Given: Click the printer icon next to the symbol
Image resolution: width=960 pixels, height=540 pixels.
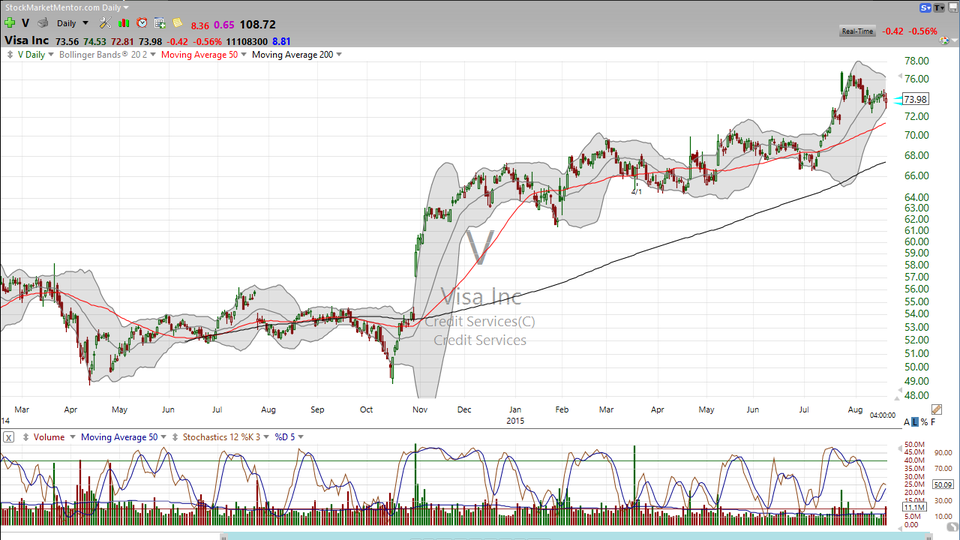Looking at the screenshot, I should pos(43,23).
